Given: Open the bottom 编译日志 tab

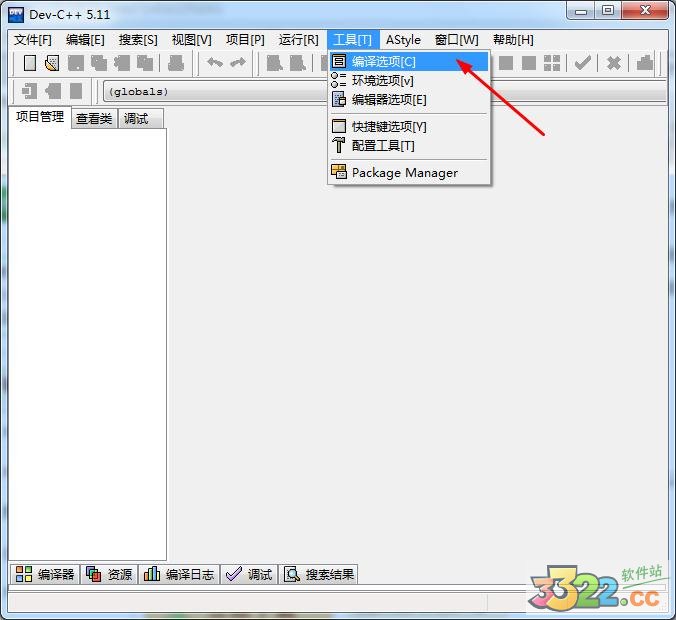Looking at the screenshot, I should [x=179, y=574].
